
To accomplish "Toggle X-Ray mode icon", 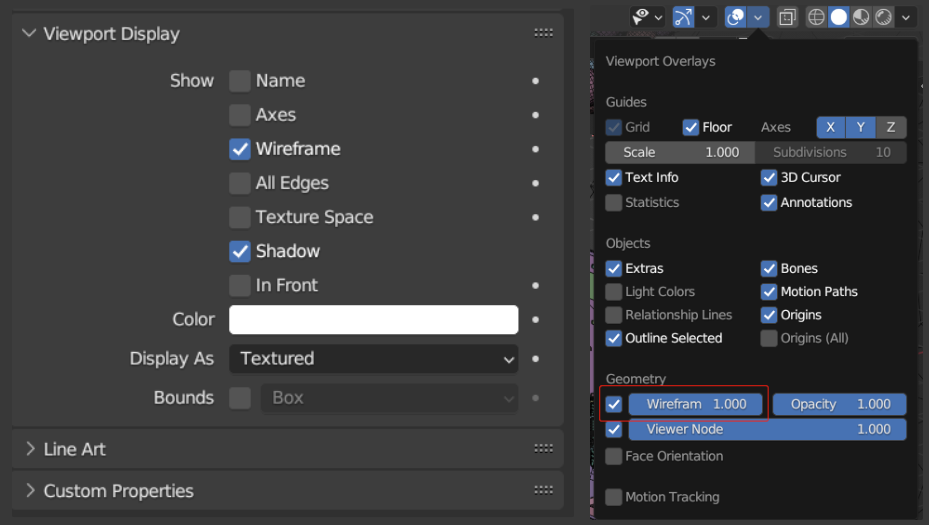I will click(788, 17).
